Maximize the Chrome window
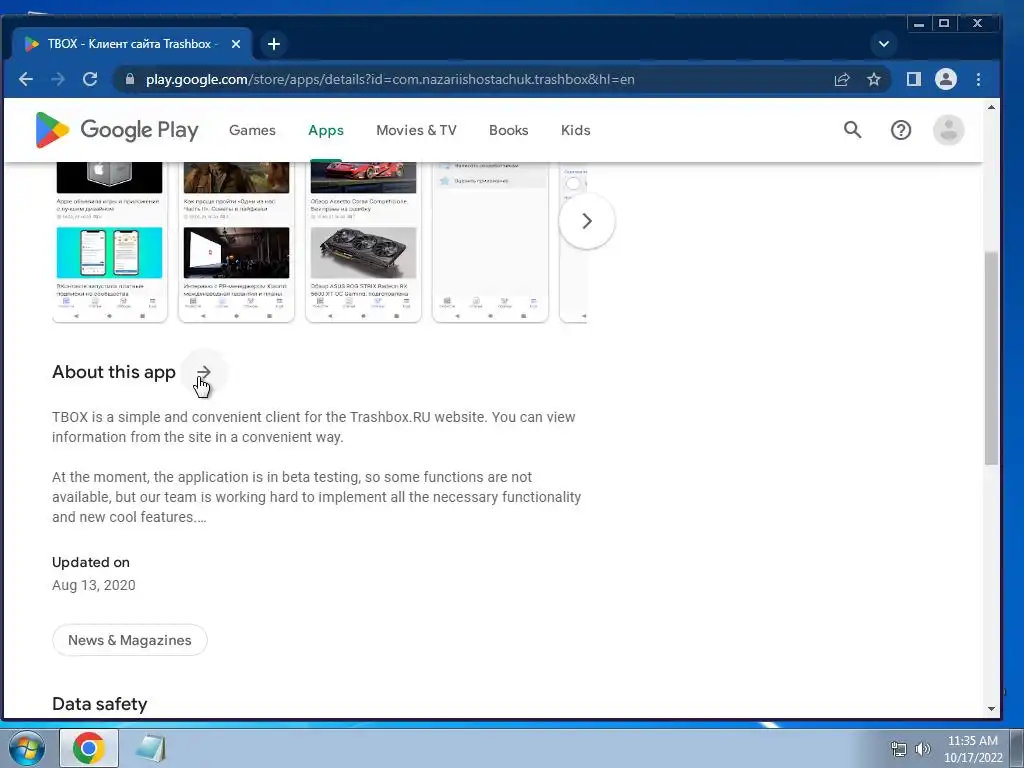1024x768 pixels. pyautogui.click(x=944, y=24)
